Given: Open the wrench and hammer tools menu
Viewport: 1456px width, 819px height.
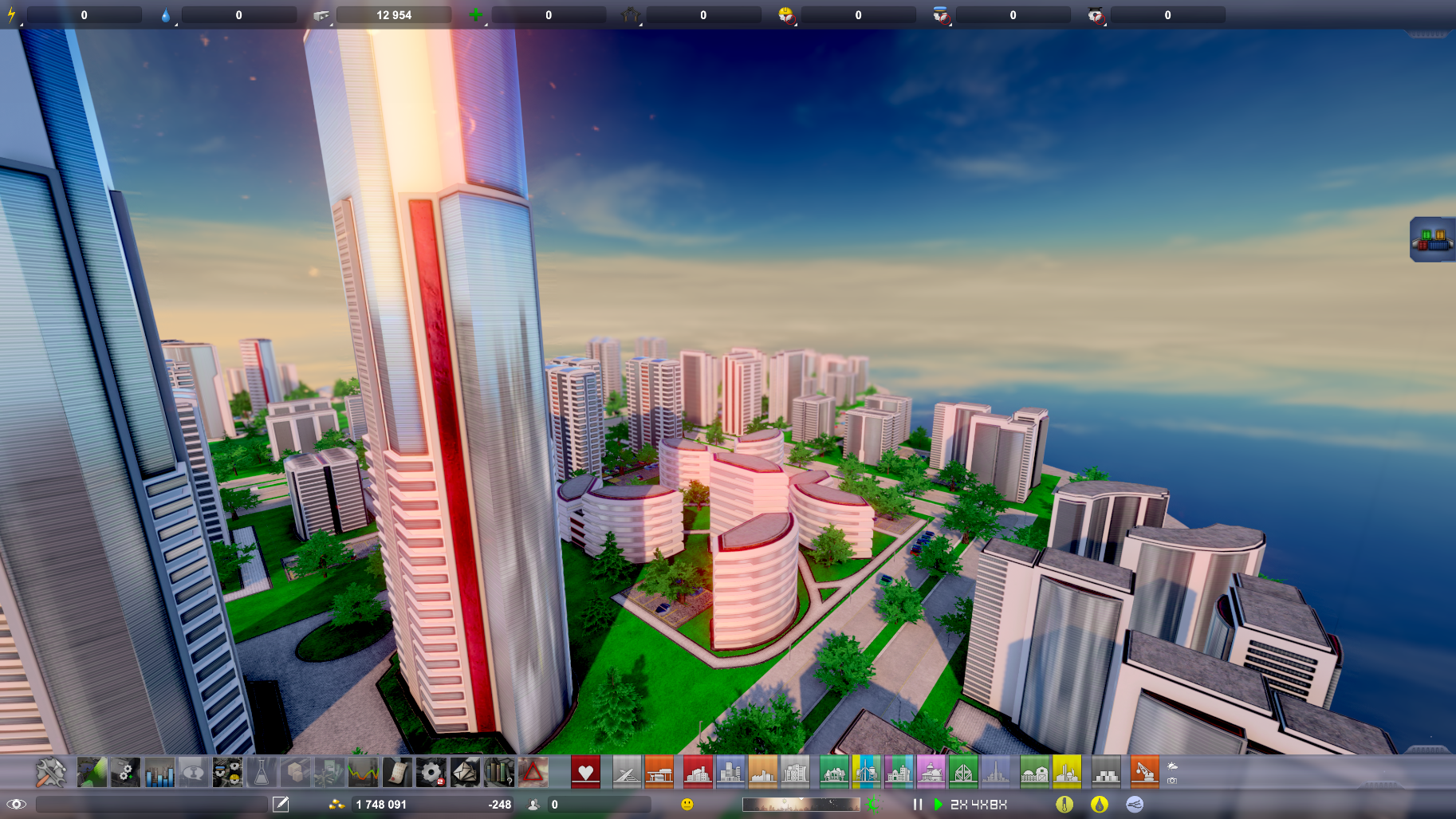Looking at the screenshot, I should [50, 772].
